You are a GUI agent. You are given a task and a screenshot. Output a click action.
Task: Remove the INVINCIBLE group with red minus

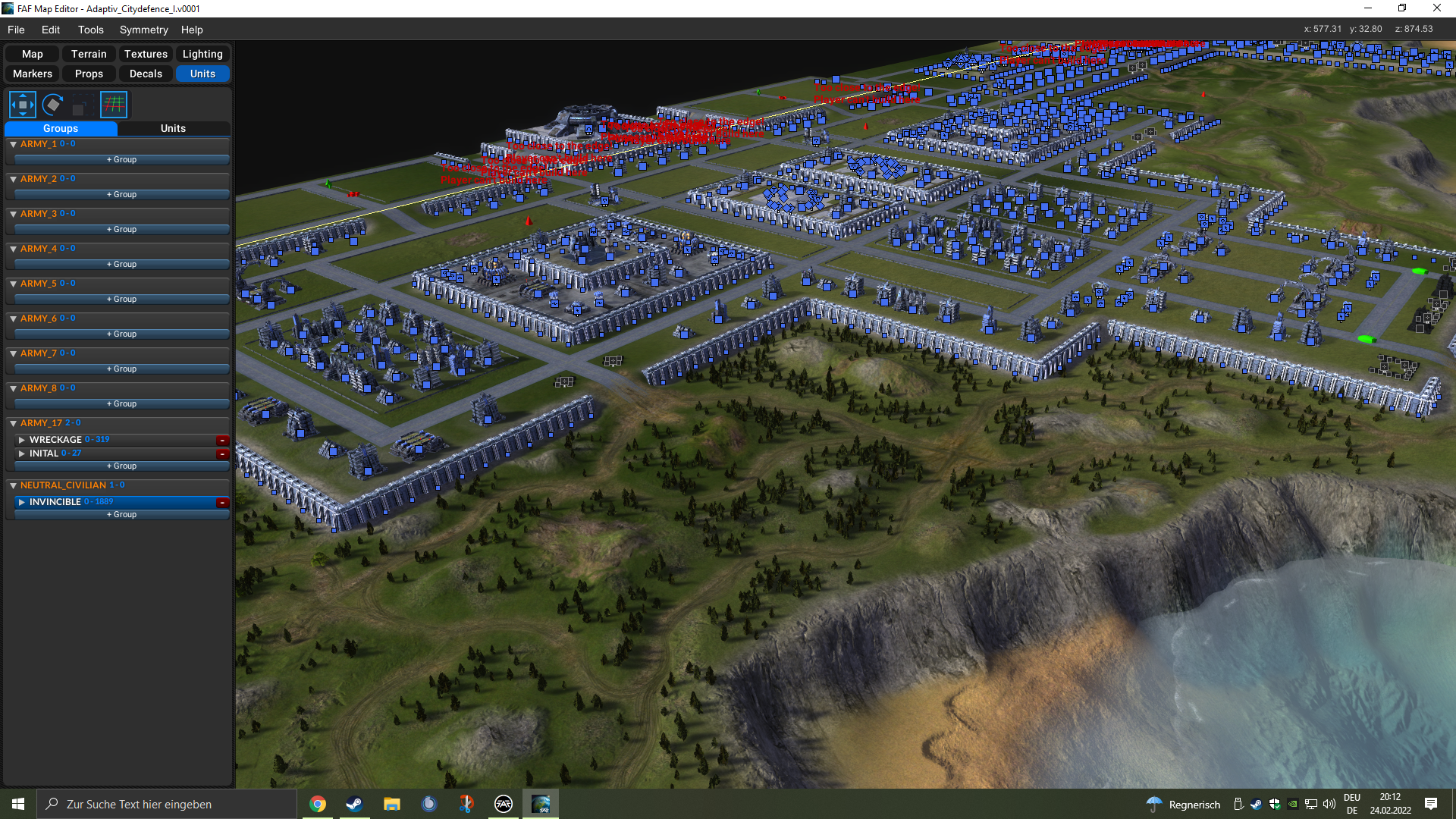pyautogui.click(x=222, y=502)
